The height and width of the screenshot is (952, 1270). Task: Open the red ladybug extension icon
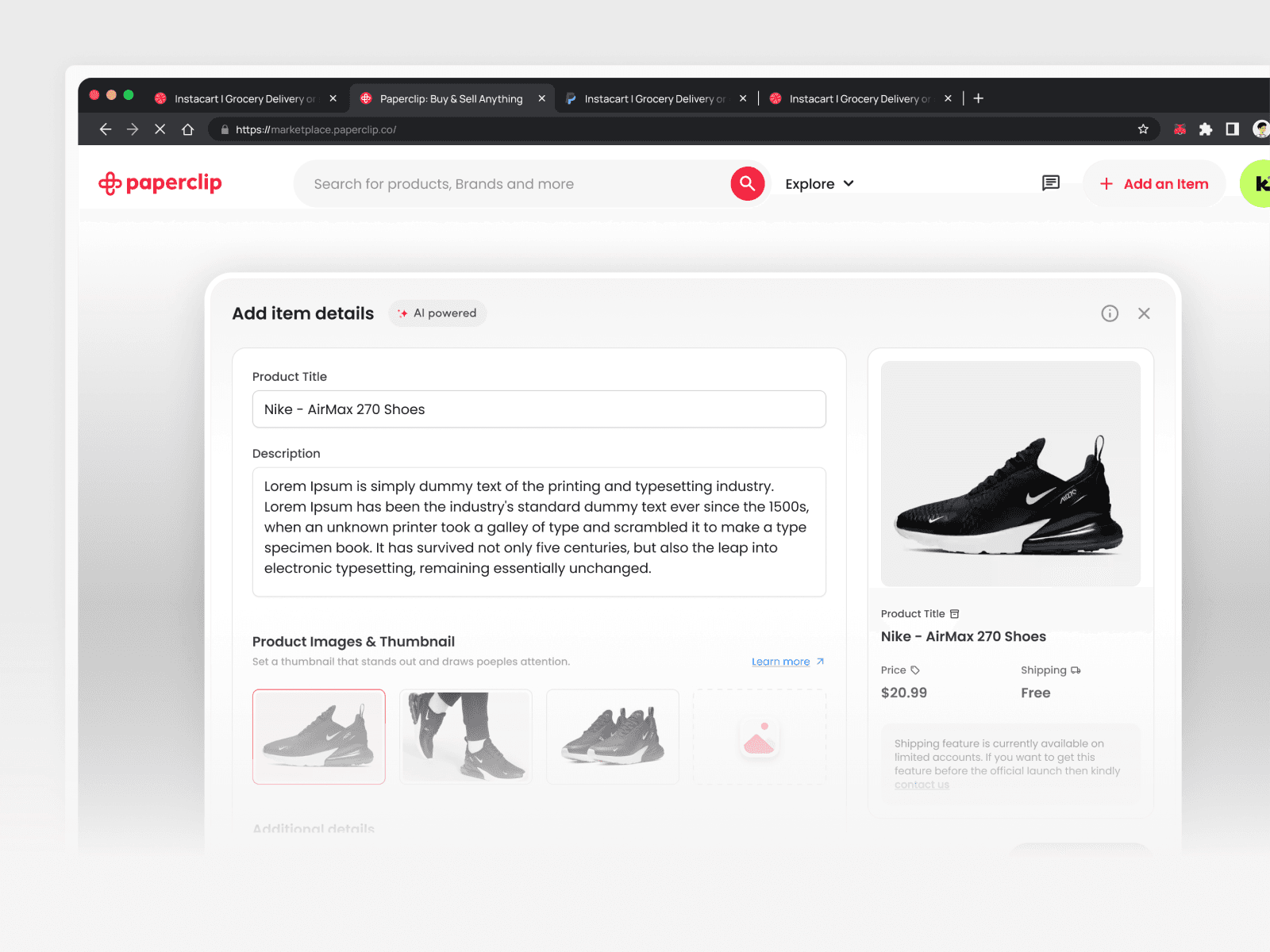click(x=1180, y=129)
